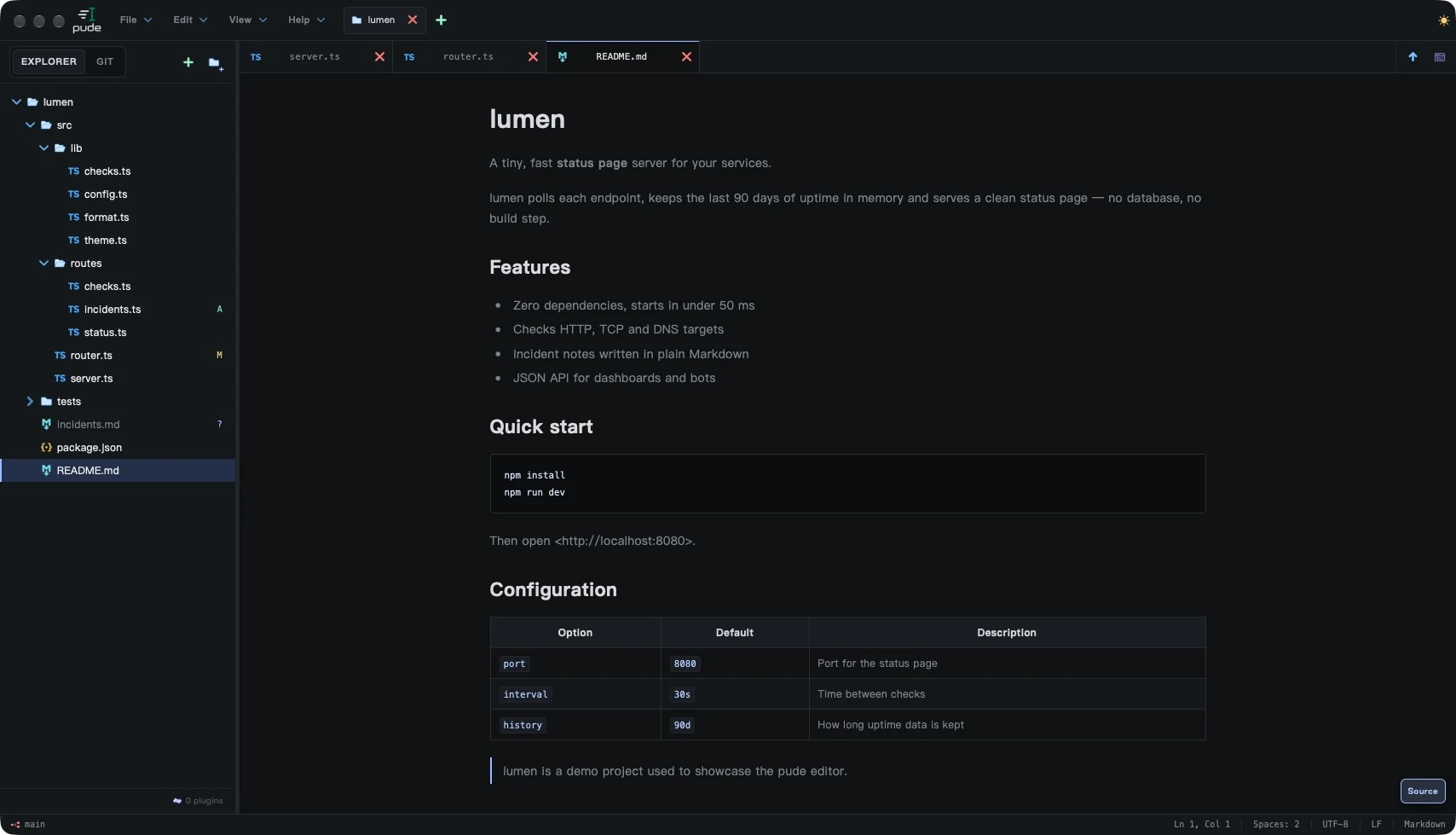Switch to the server.ts editor tab
This screenshot has height=835, width=1456.
[315, 57]
